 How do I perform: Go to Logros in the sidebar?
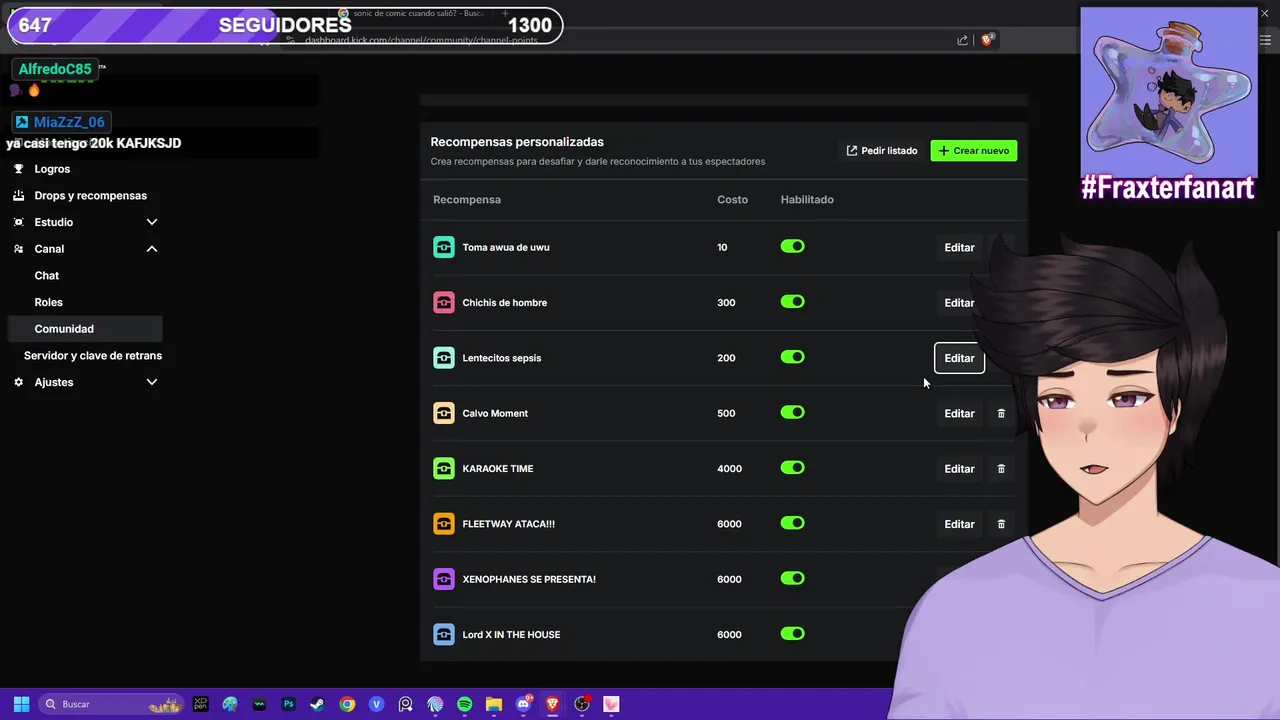pos(52,169)
